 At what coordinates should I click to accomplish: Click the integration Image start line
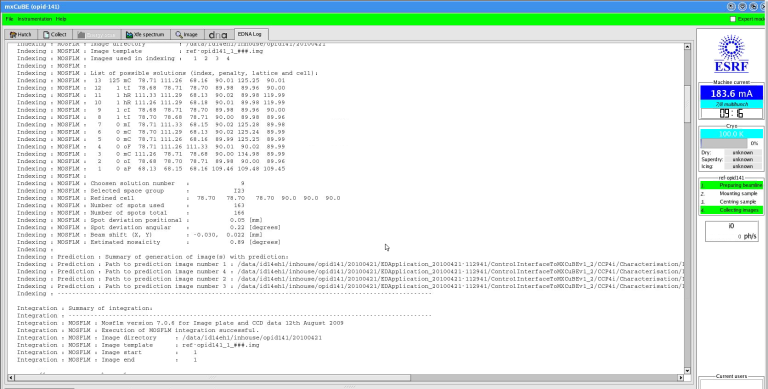pos(107,352)
